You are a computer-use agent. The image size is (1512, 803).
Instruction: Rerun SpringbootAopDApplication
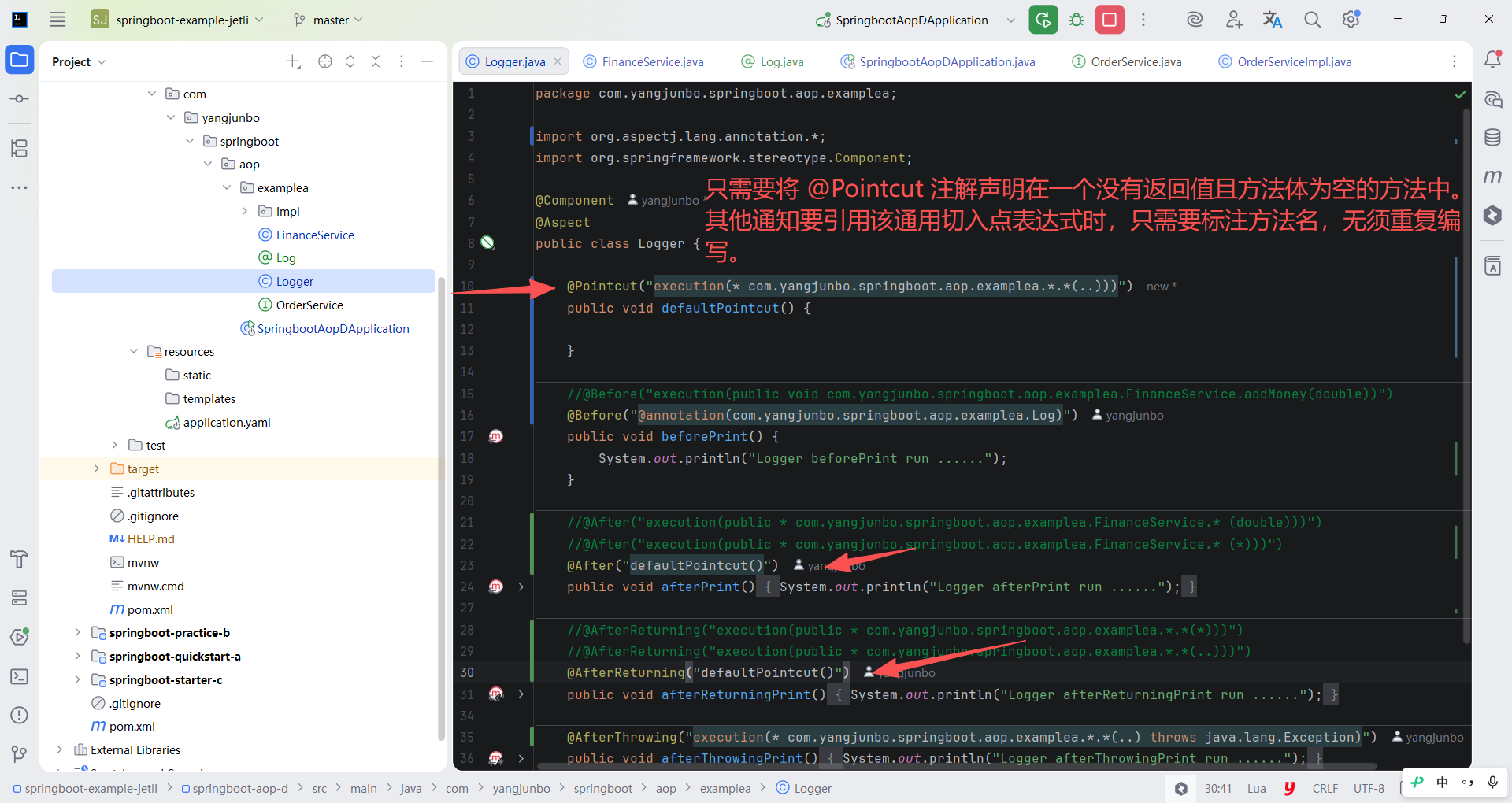pos(1043,20)
